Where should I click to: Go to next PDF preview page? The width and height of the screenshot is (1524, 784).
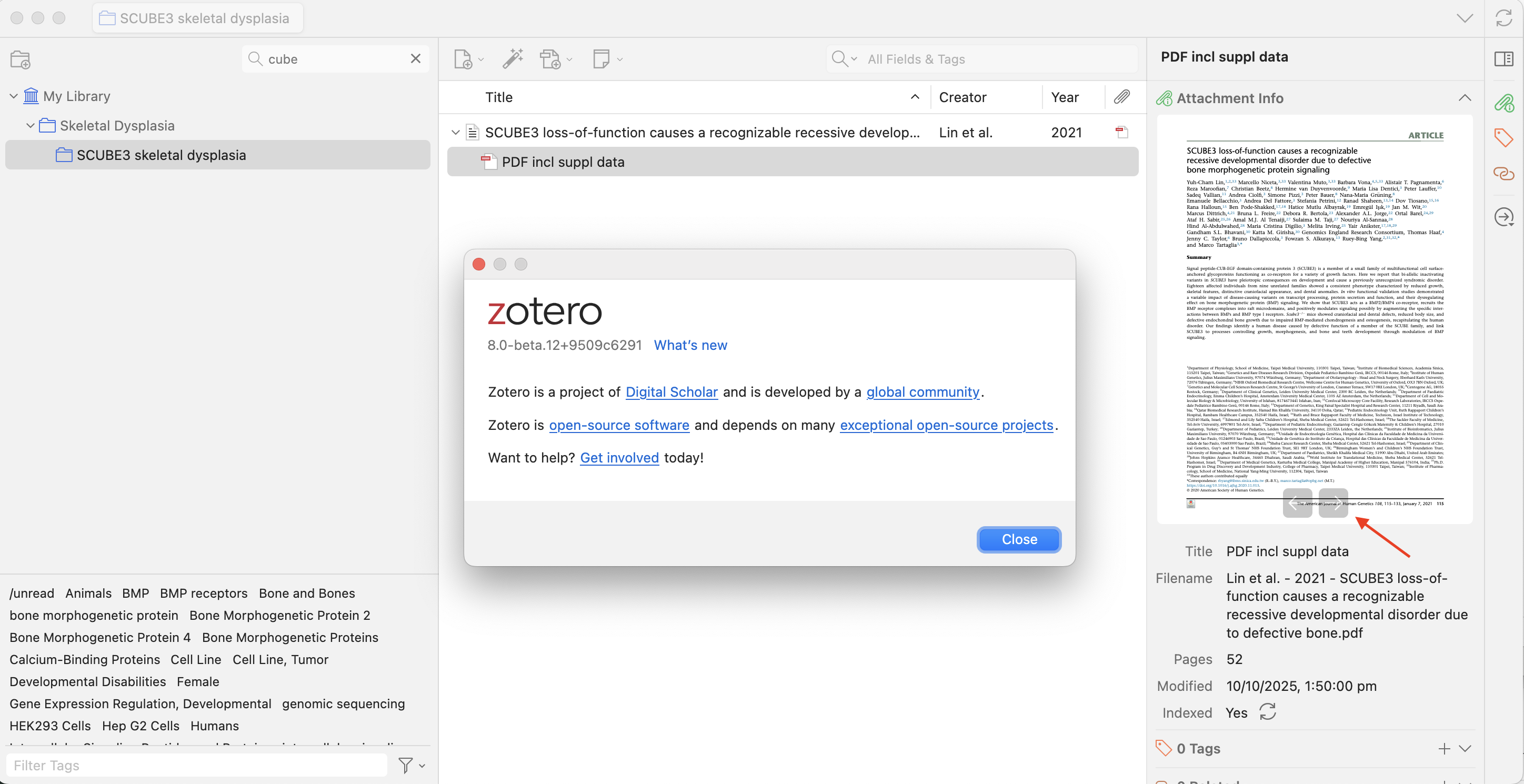tap(1333, 503)
